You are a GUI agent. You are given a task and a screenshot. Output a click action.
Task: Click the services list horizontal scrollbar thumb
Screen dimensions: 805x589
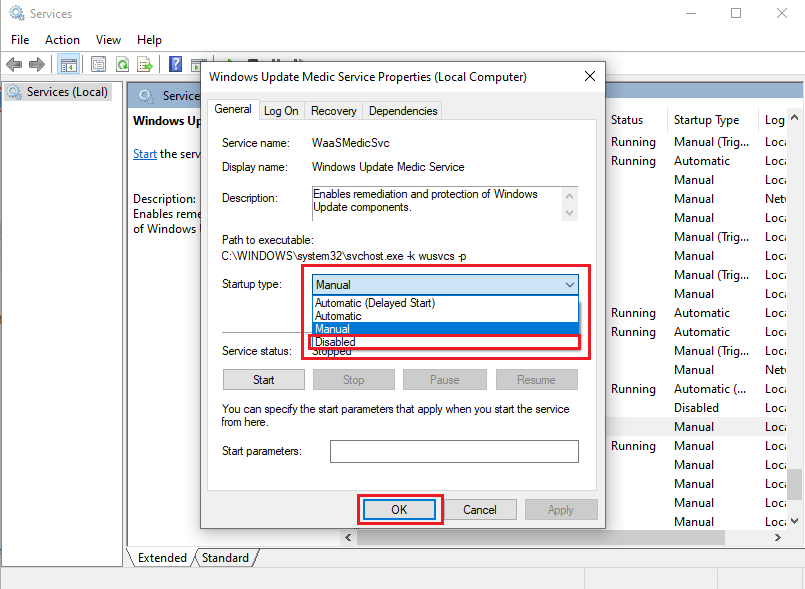[541, 538]
